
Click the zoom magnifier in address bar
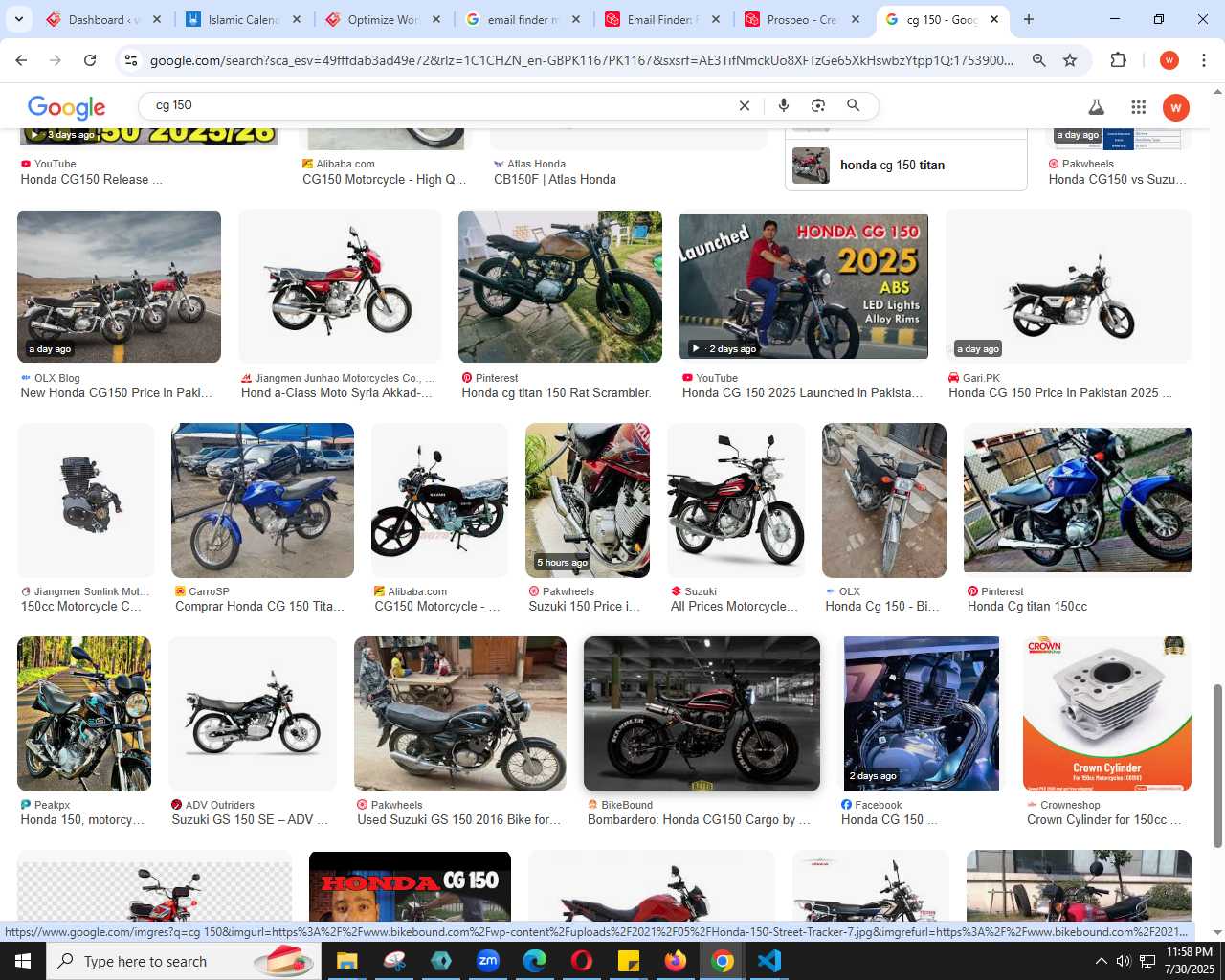[1038, 60]
